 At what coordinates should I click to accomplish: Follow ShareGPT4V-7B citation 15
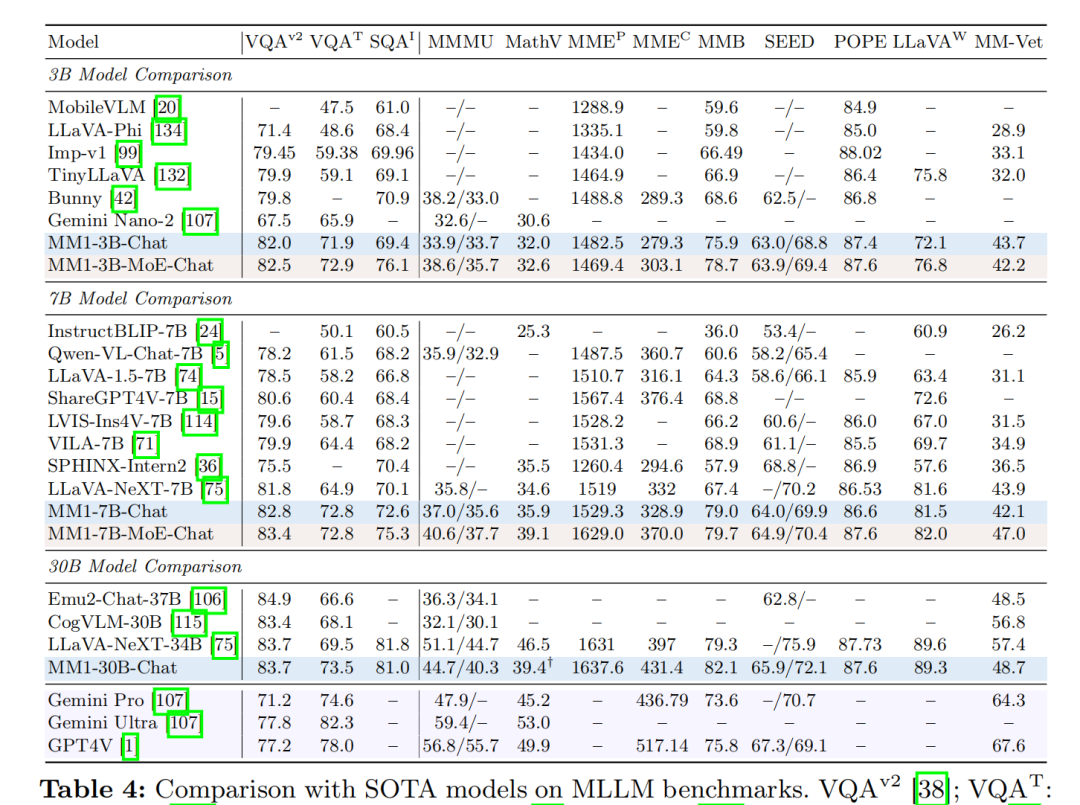[x=209, y=398]
